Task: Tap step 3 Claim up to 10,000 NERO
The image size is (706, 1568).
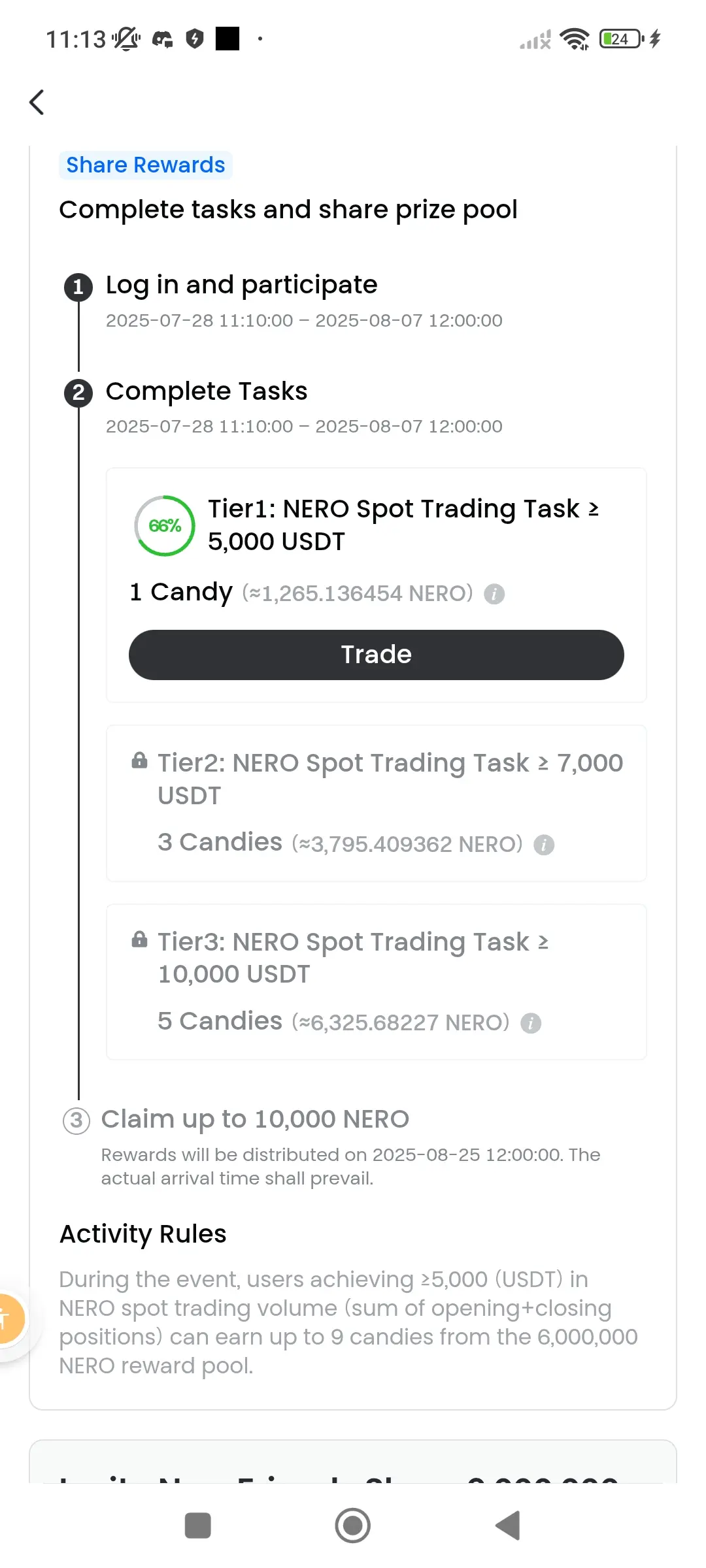Action: (255, 1119)
